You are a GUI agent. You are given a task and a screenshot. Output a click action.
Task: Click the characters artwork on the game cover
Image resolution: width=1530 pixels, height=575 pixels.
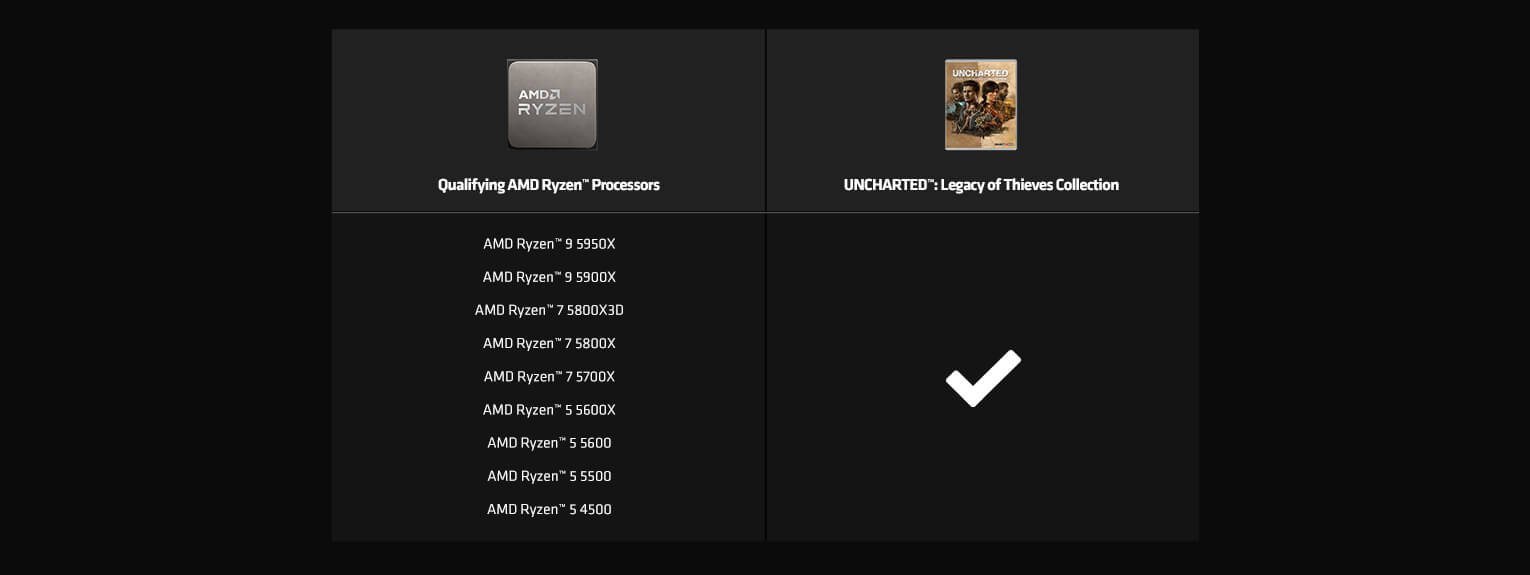click(x=980, y=110)
